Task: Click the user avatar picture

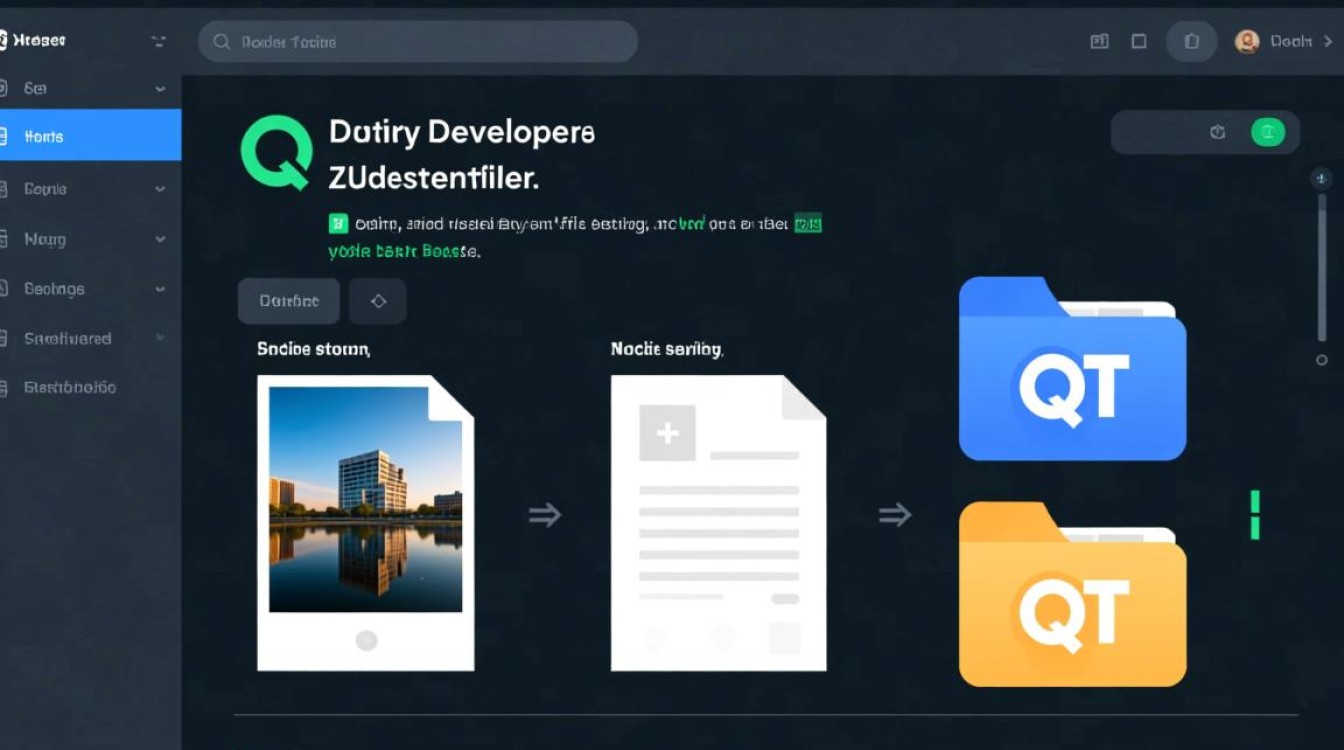Action: tap(1247, 42)
